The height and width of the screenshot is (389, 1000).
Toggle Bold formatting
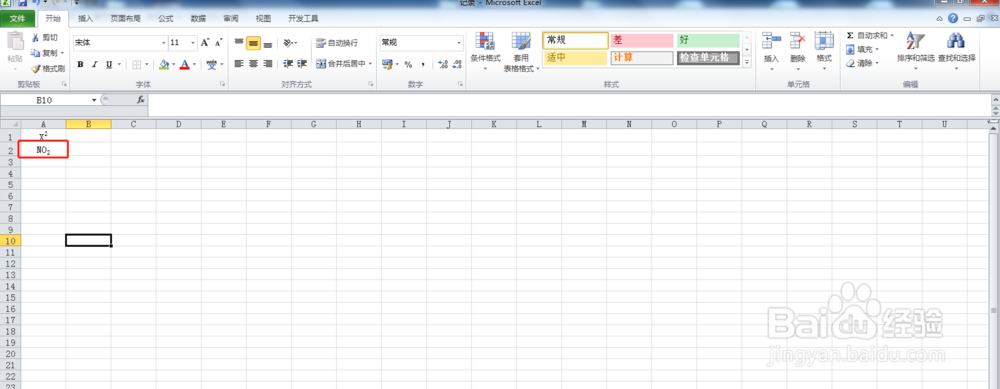pyautogui.click(x=80, y=64)
